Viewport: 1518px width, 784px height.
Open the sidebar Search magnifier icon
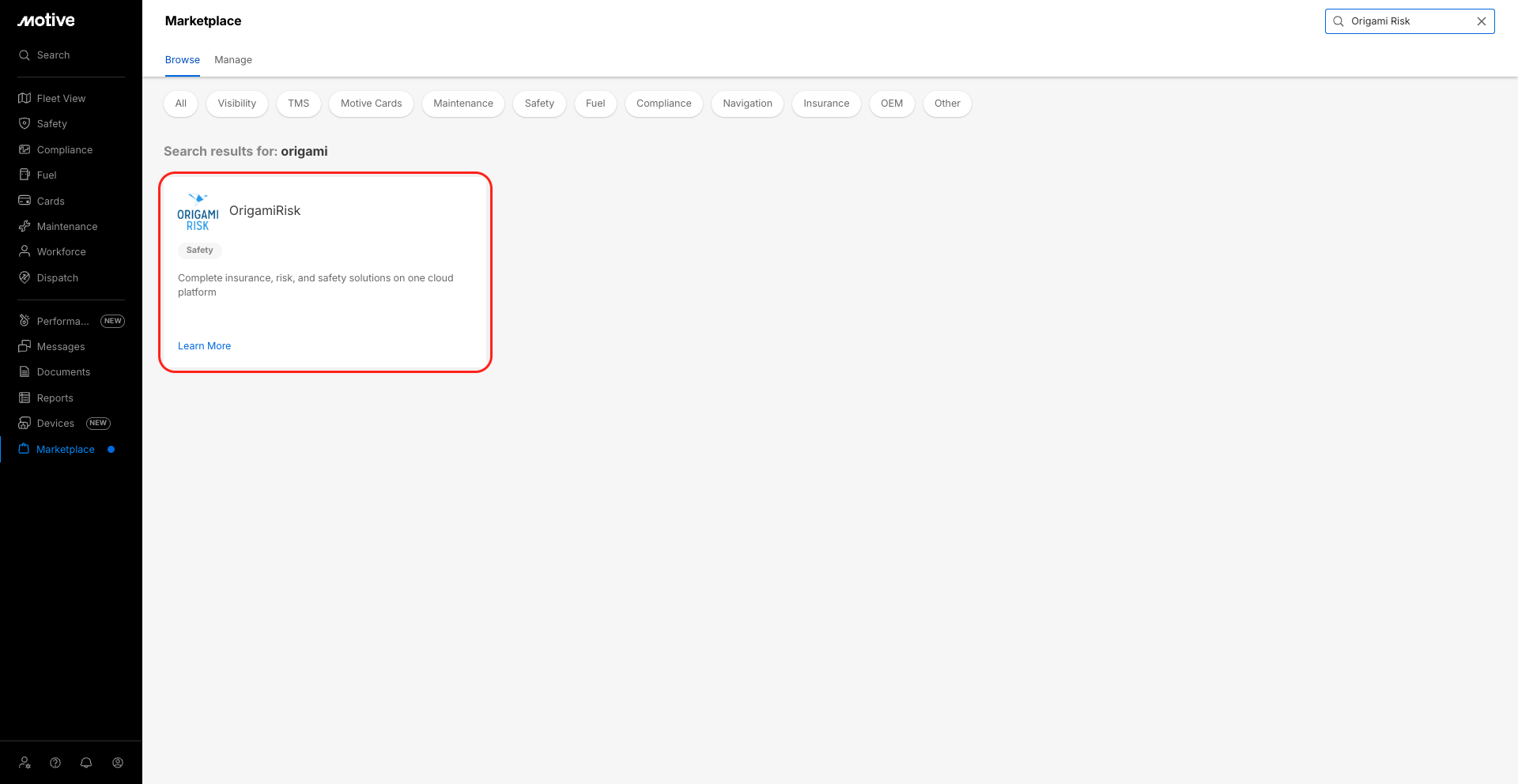[x=25, y=55]
